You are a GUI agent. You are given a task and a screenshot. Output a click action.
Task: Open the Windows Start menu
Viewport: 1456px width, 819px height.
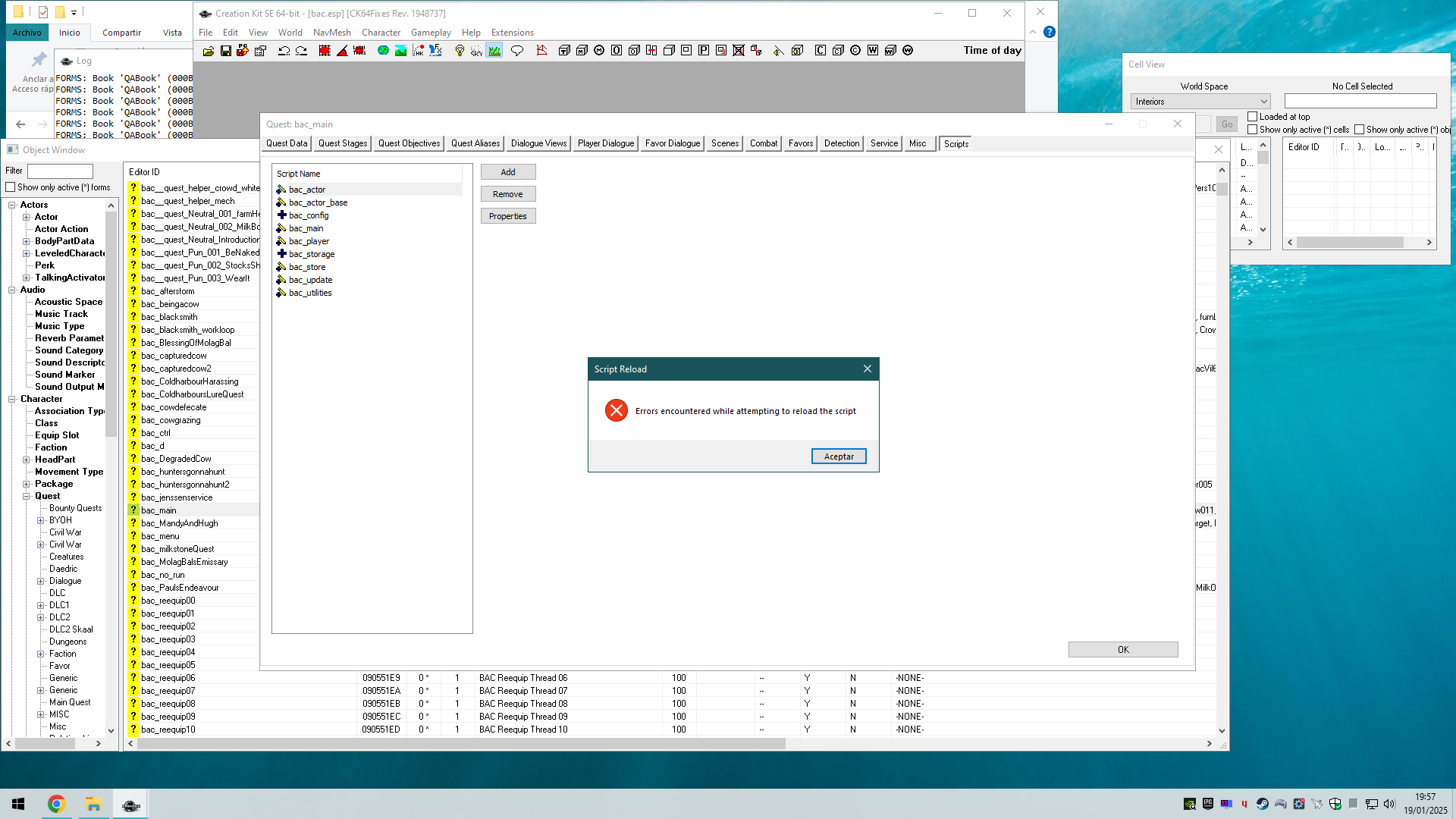pos(18,804)
